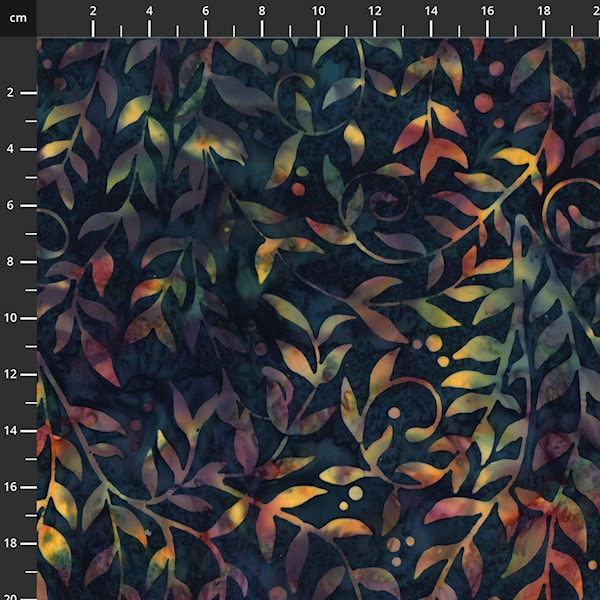
Task: Click the 10 mark on the left ruler
Action: click(x=10, y=317)
